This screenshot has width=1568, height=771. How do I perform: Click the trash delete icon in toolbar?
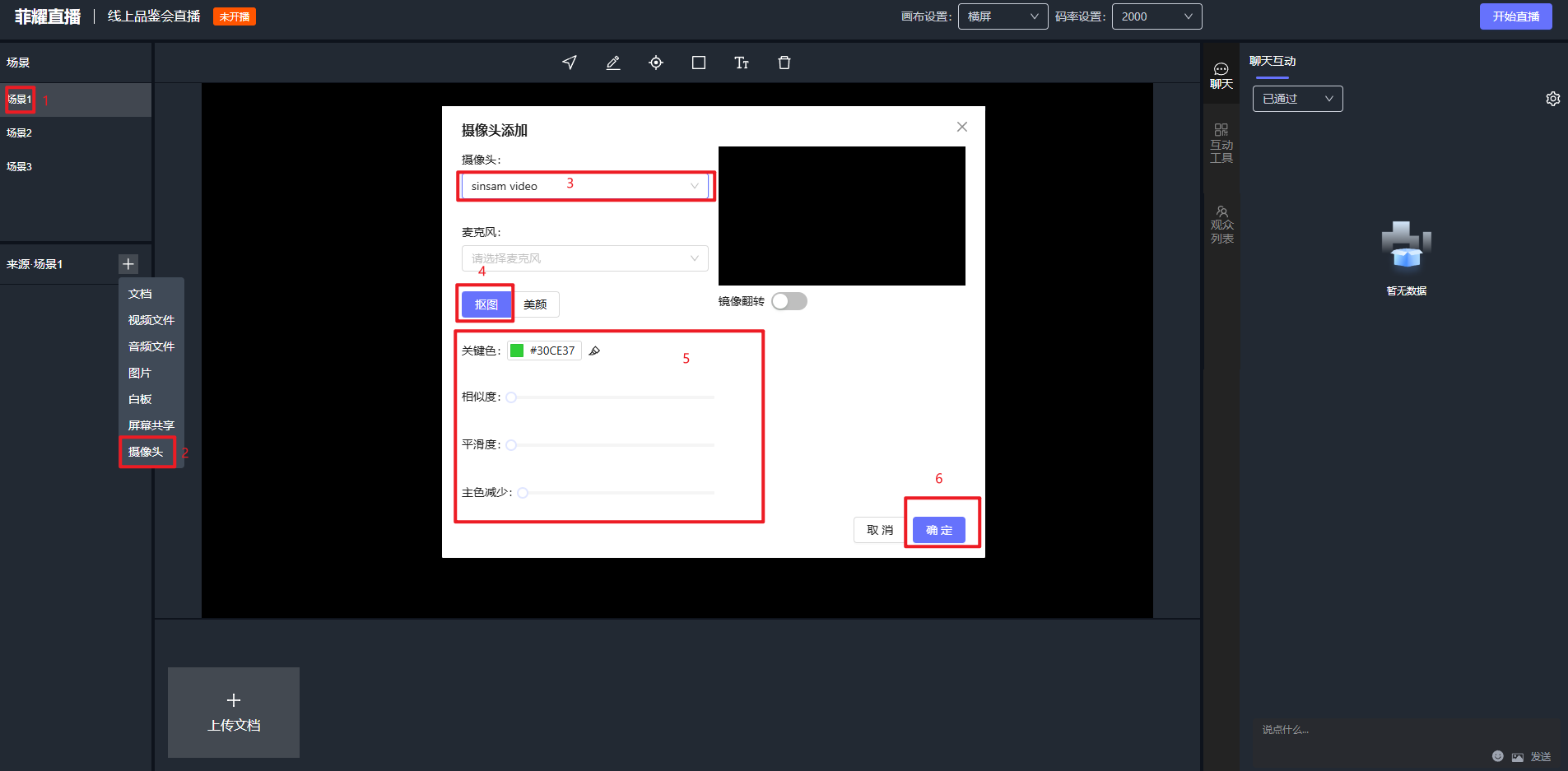pyautogui.click(x=784, y=63)
